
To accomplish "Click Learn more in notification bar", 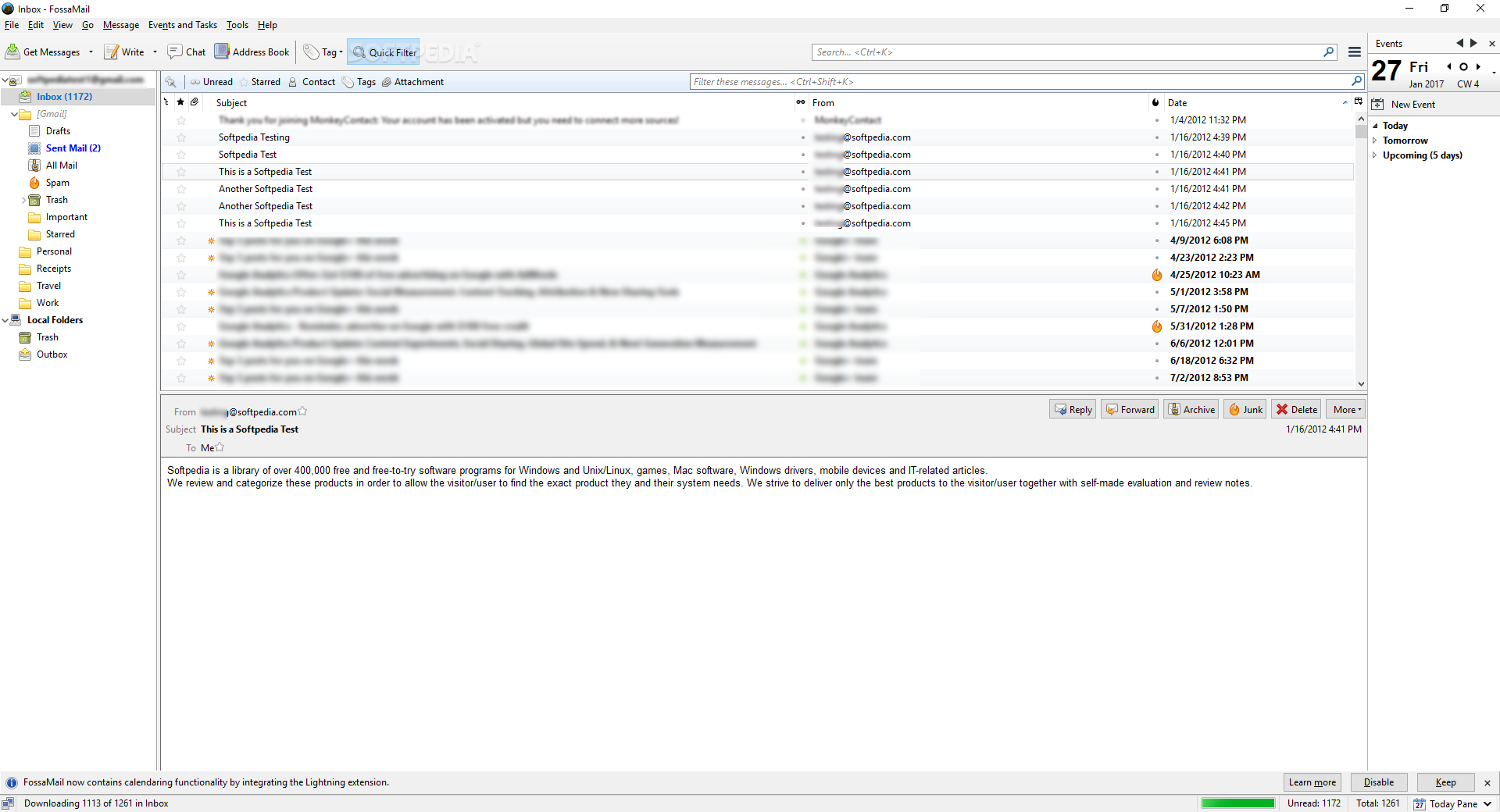I will [1312, 782].
